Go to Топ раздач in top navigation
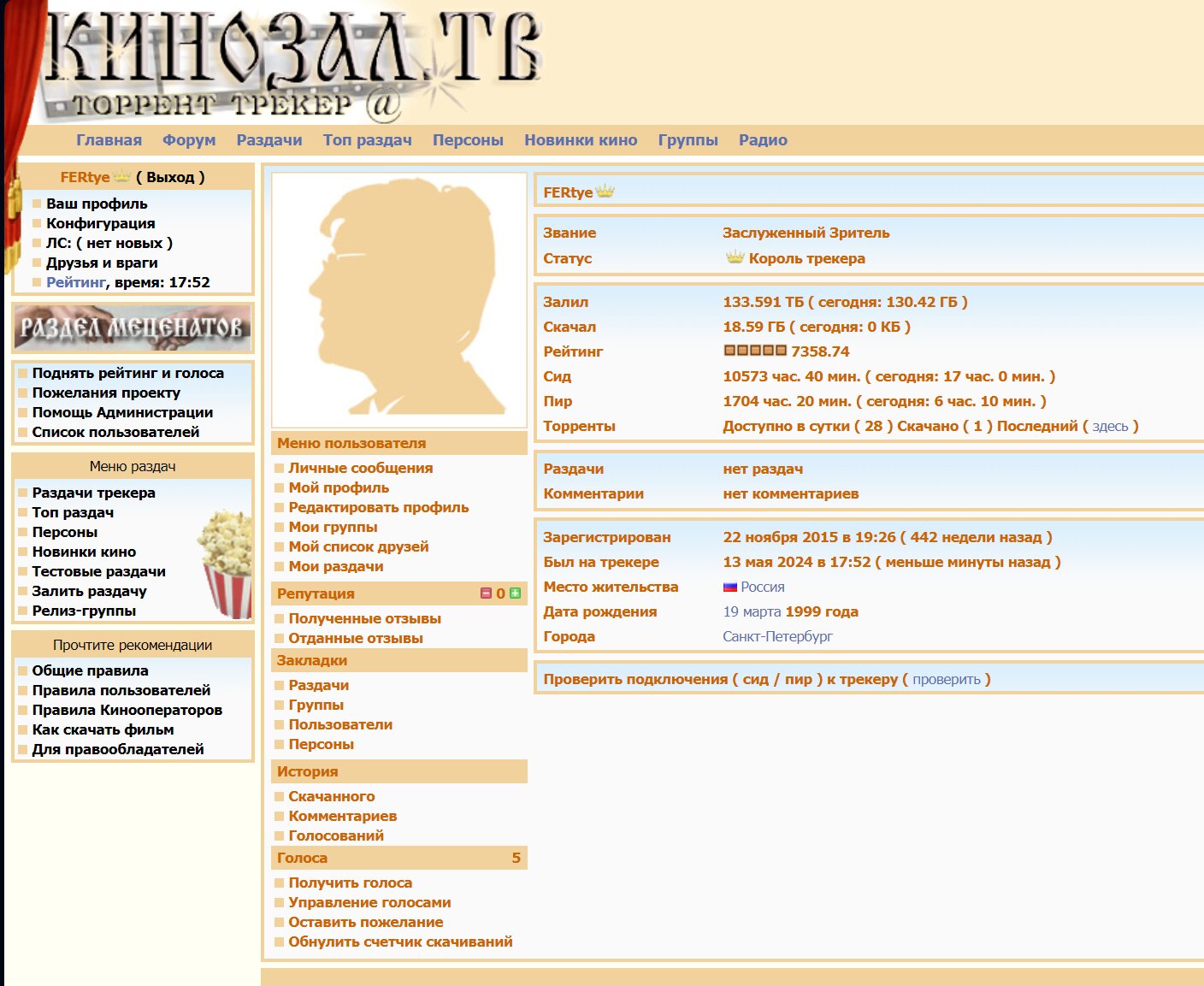Image resolution: width=1204 pixels, height=986 pixels. point(367,140)
